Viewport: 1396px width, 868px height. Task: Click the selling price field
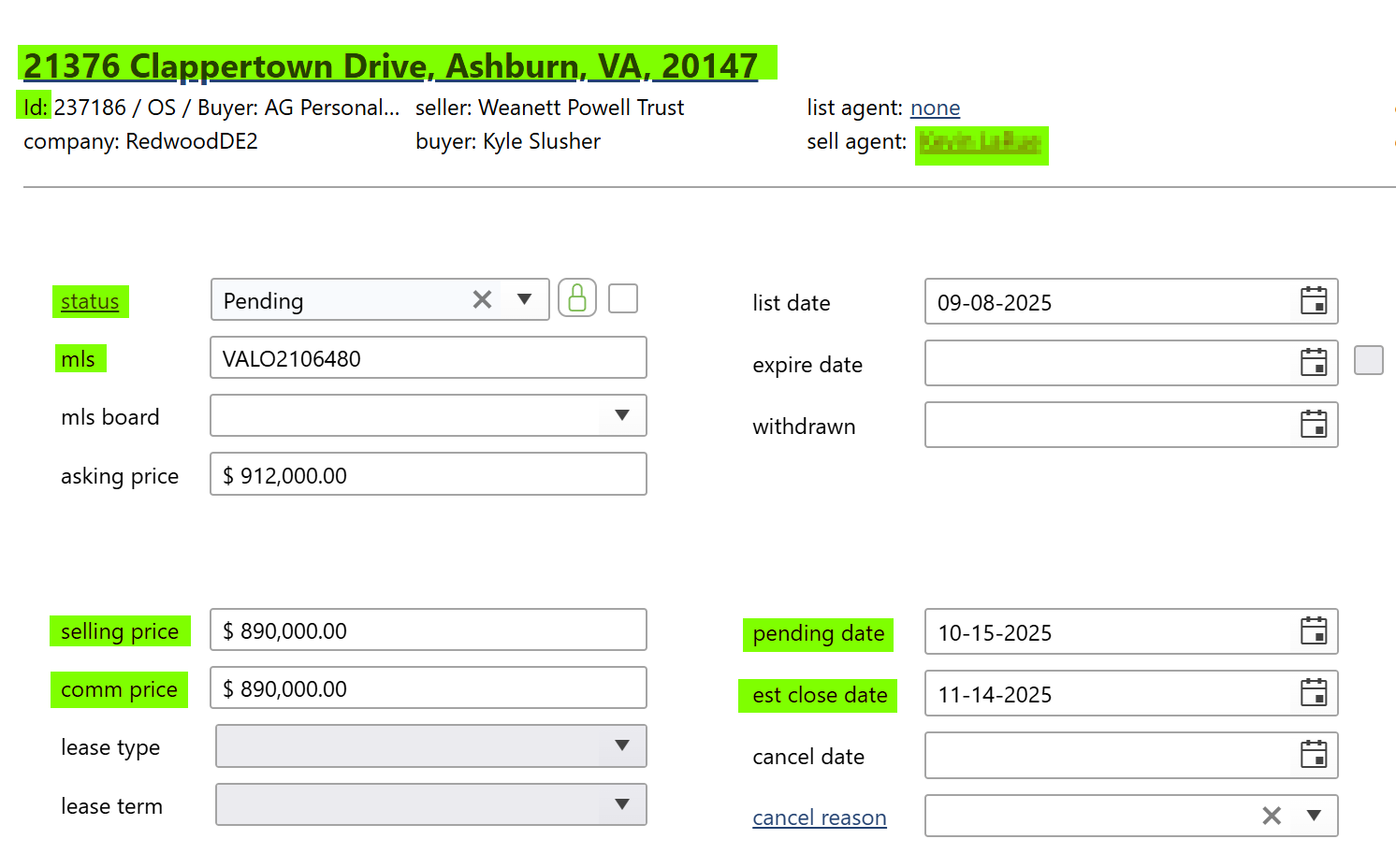(x=429, y=629)
